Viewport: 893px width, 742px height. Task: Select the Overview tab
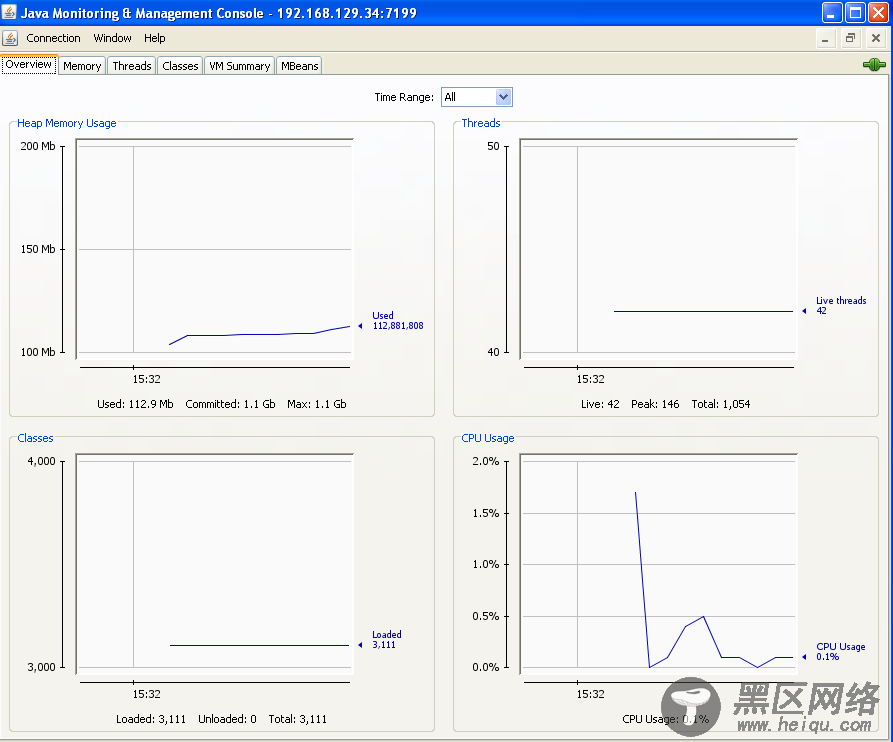pos(28,64)
